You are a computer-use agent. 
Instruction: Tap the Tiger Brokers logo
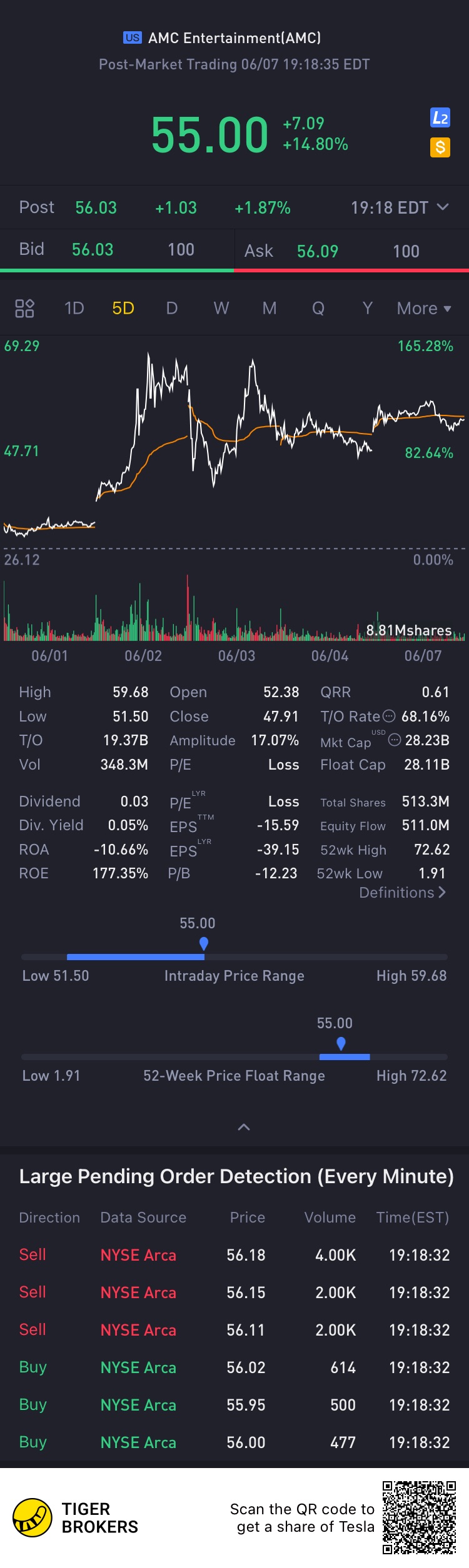pyautogui.click(x=33, y=1517)
